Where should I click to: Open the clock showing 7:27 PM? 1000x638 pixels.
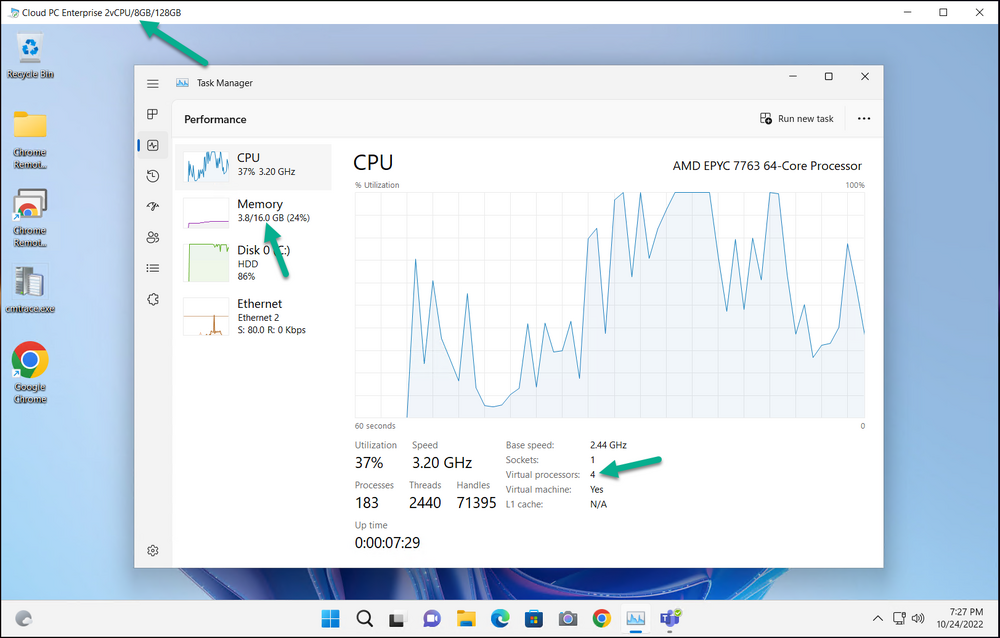pyautogui.click(x=960, y=618)
